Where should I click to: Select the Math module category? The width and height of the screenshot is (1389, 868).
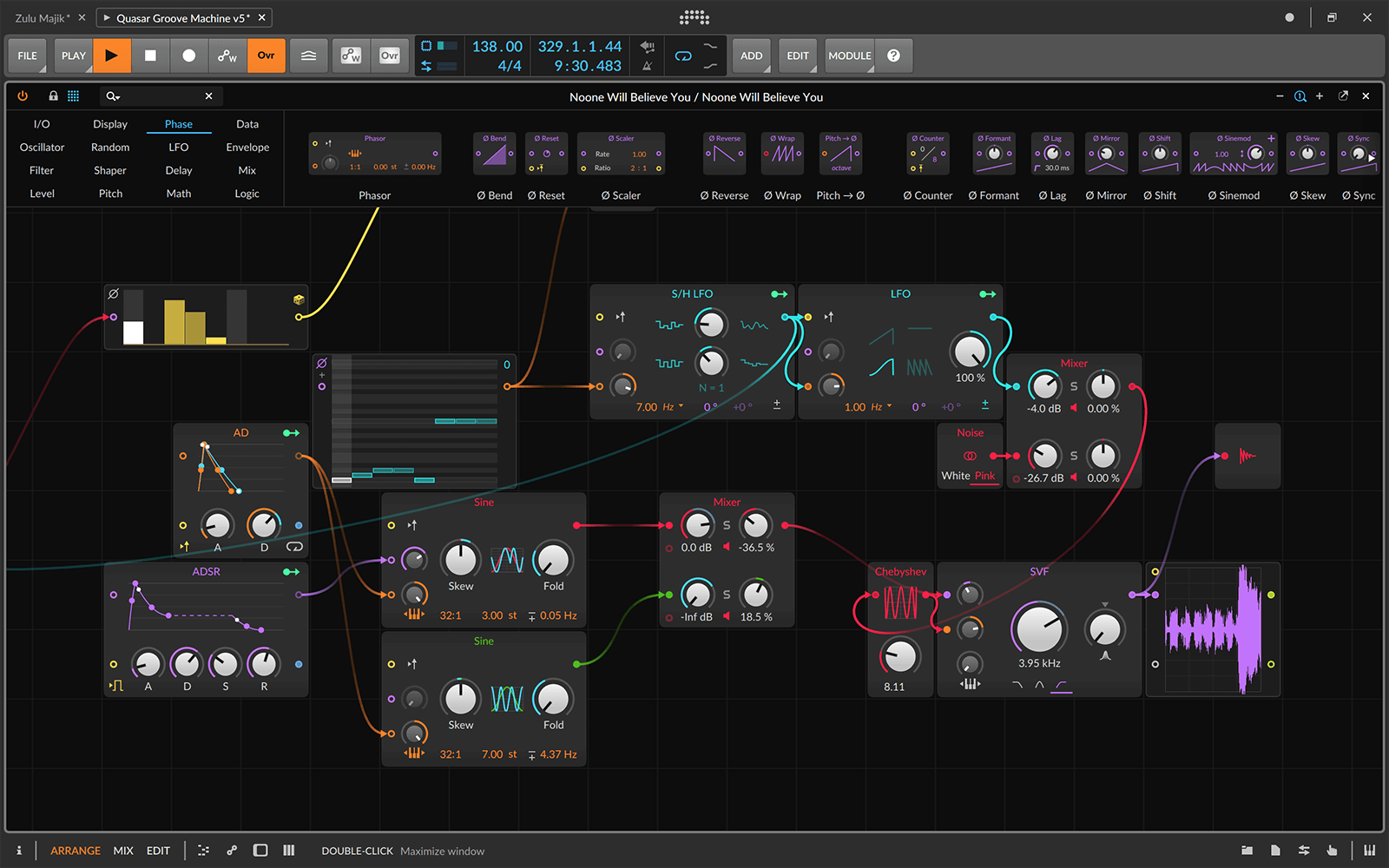[x=179, y=194]
